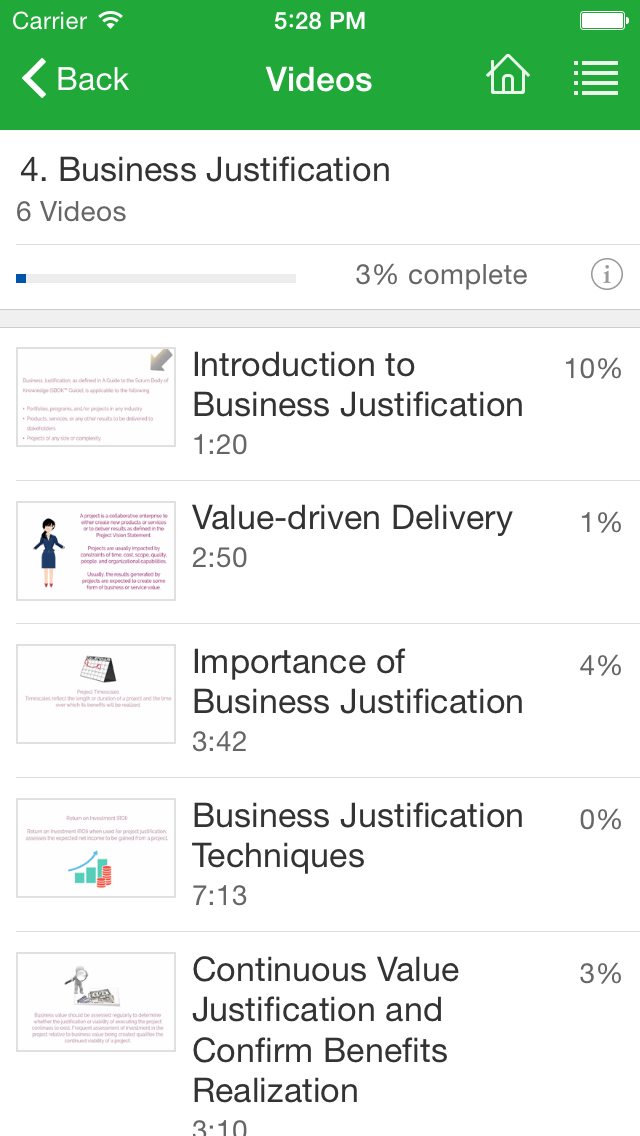The image size is (640, 1136).
Task: Select Continuous Value Justification and Confirm title
Action: point(325,1030)
